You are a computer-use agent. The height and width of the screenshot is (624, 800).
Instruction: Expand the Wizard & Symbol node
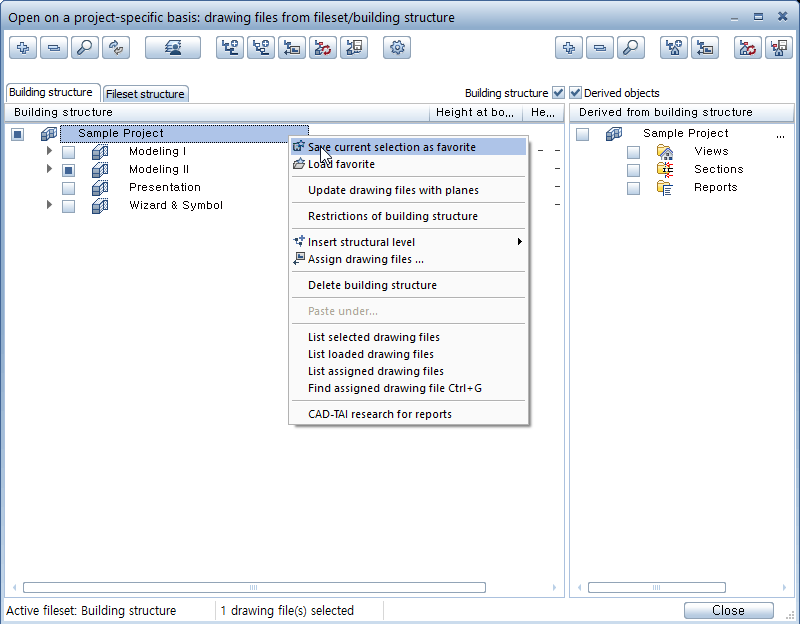click(49, 205)
